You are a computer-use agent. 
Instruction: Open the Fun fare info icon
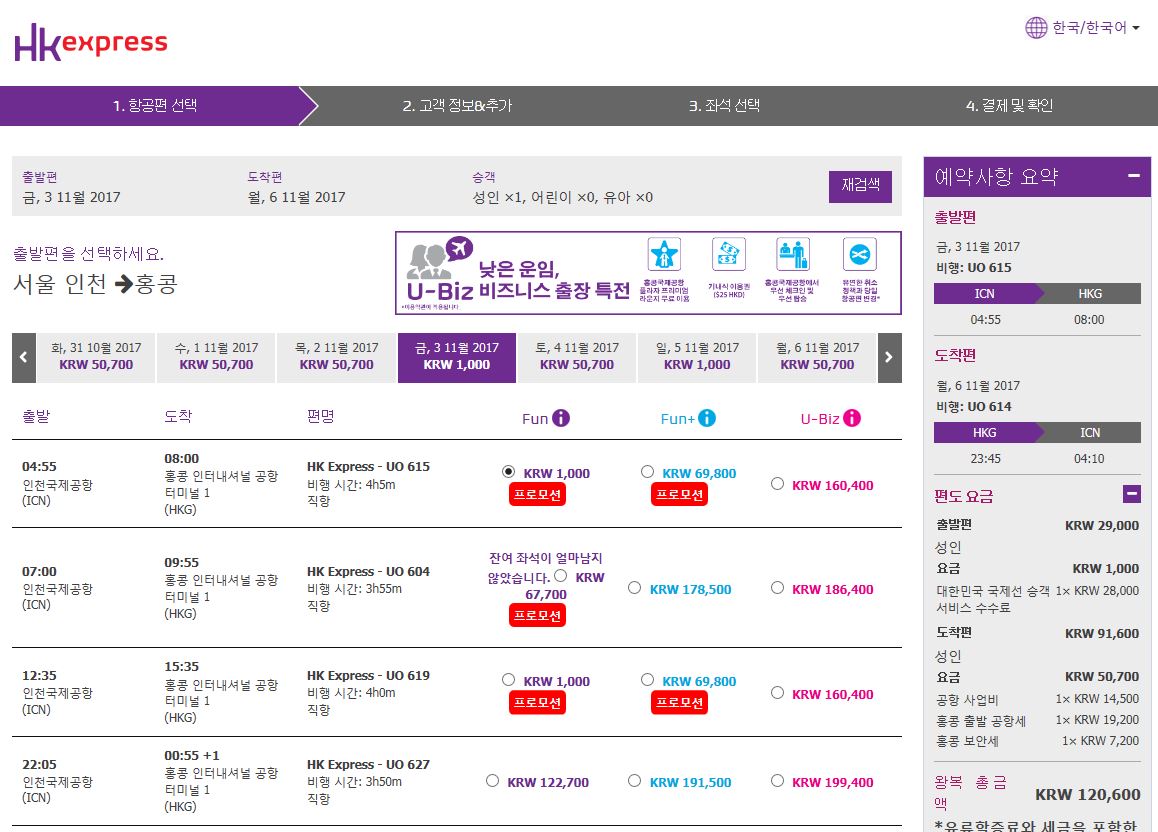point(561,418)
